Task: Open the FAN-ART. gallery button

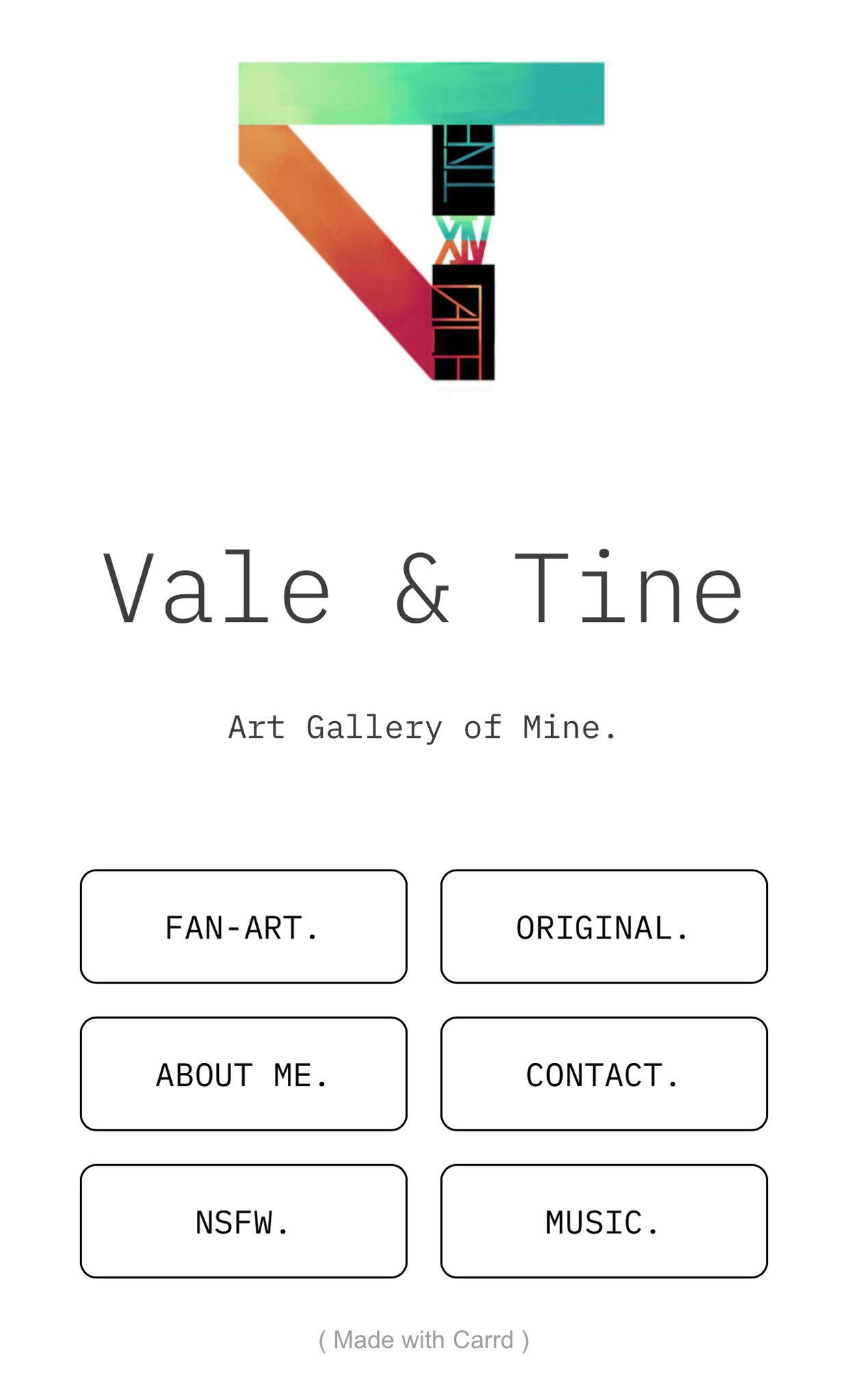Action: 243,927
